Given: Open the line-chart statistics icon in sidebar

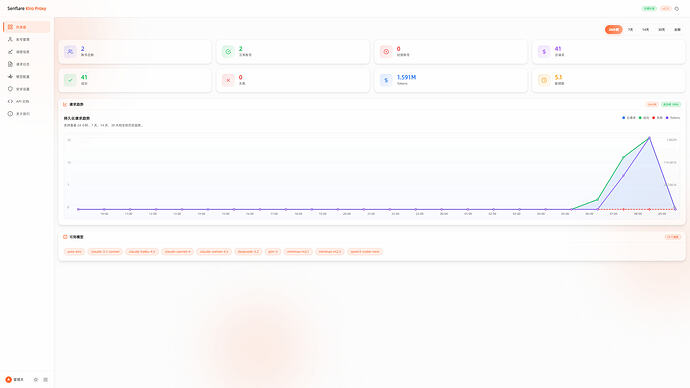Looking at the screenshot, I should pos(10,51).
